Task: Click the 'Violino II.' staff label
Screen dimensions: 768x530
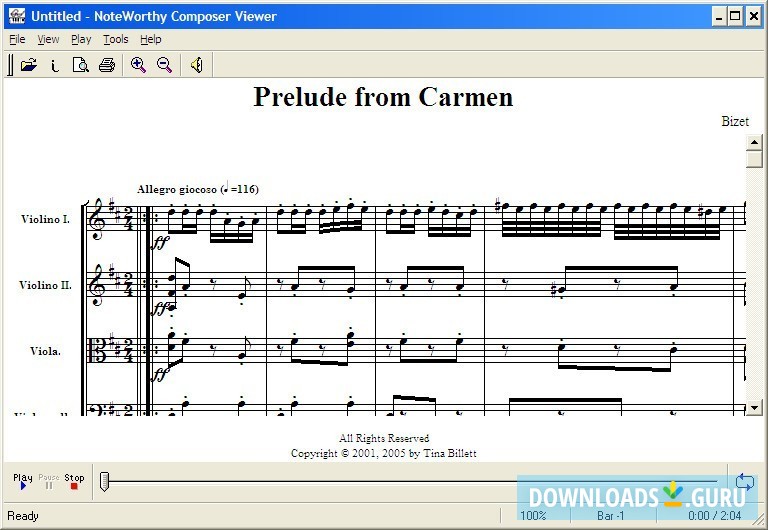Action: (x=45, y=285)
